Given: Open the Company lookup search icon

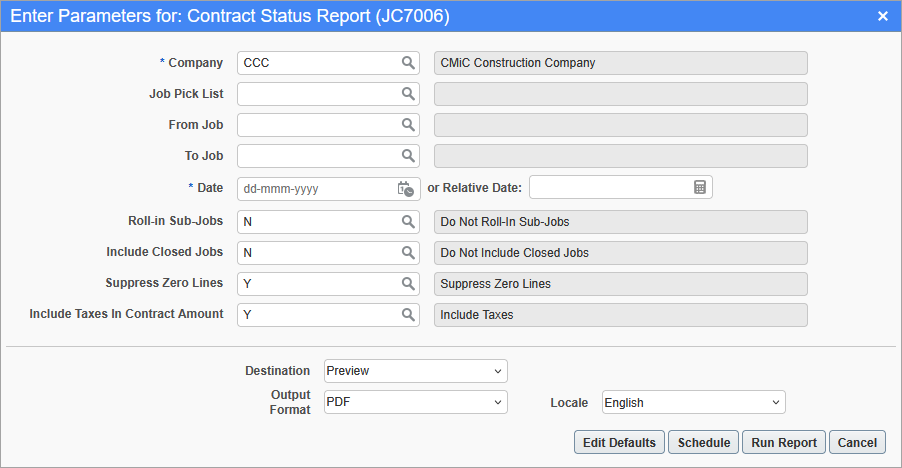Looking at the screenshot, I should (x=408, y=63).
